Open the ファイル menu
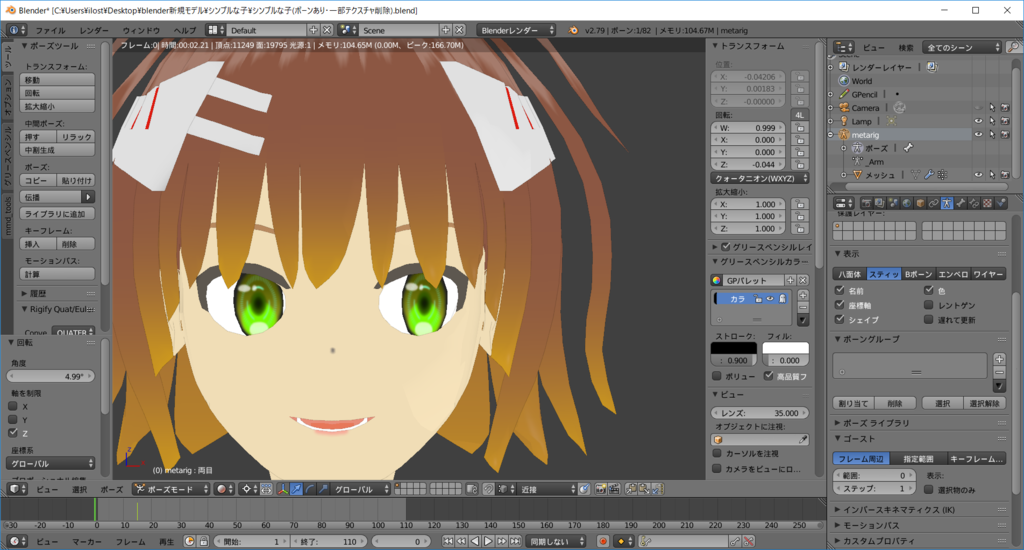The width and height of the screenshot is (1024, 550). tap(50, 30)
